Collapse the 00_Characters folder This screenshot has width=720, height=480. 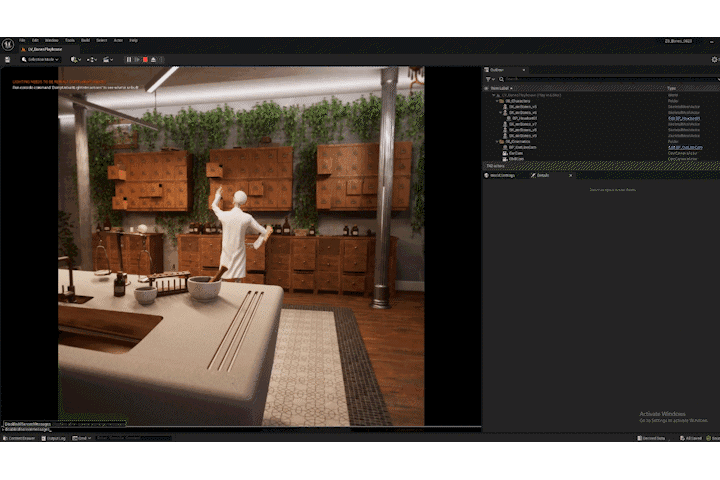click(497, 101)
